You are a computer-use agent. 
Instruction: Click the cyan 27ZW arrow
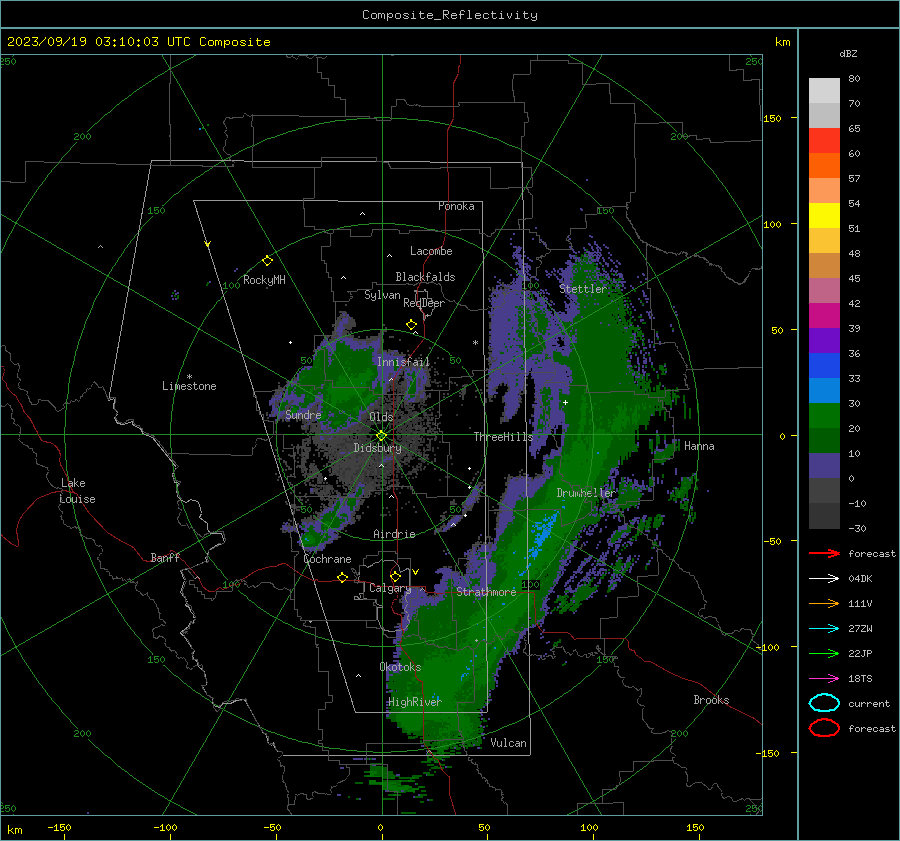tap(824, 629)
